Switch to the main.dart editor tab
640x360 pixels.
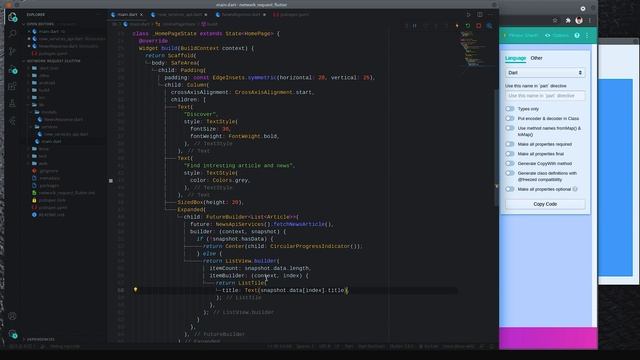(127, 15)
